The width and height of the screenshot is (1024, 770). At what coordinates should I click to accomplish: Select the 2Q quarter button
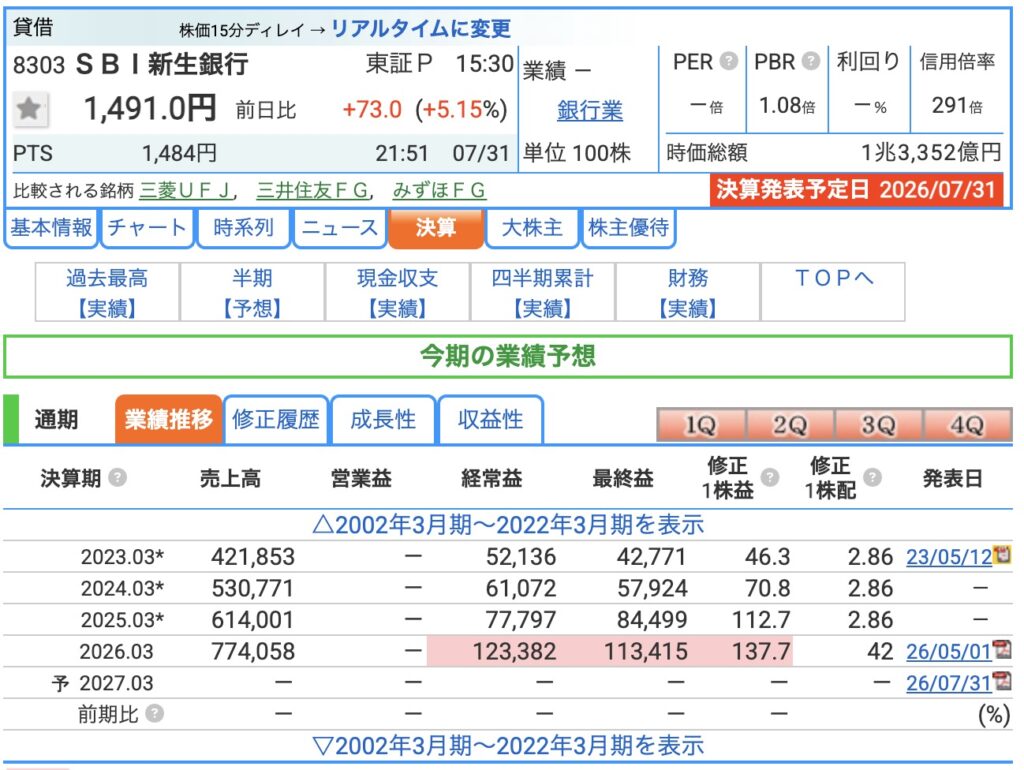(x=790, y=425)
